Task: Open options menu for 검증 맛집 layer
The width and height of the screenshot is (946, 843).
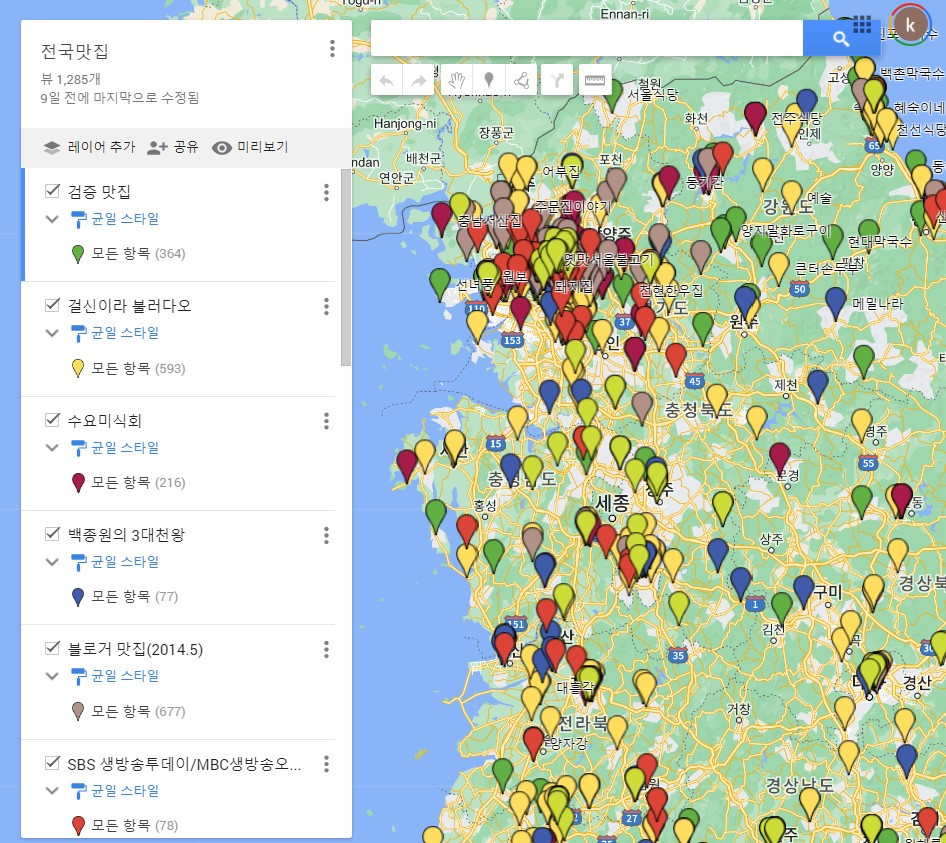Action: [326, 192]
